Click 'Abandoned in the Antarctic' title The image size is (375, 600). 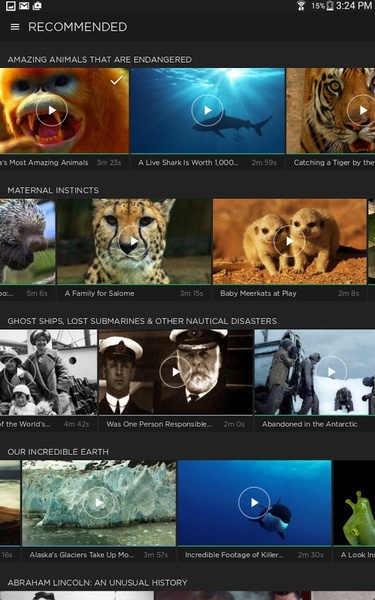[x=310, y=424]
